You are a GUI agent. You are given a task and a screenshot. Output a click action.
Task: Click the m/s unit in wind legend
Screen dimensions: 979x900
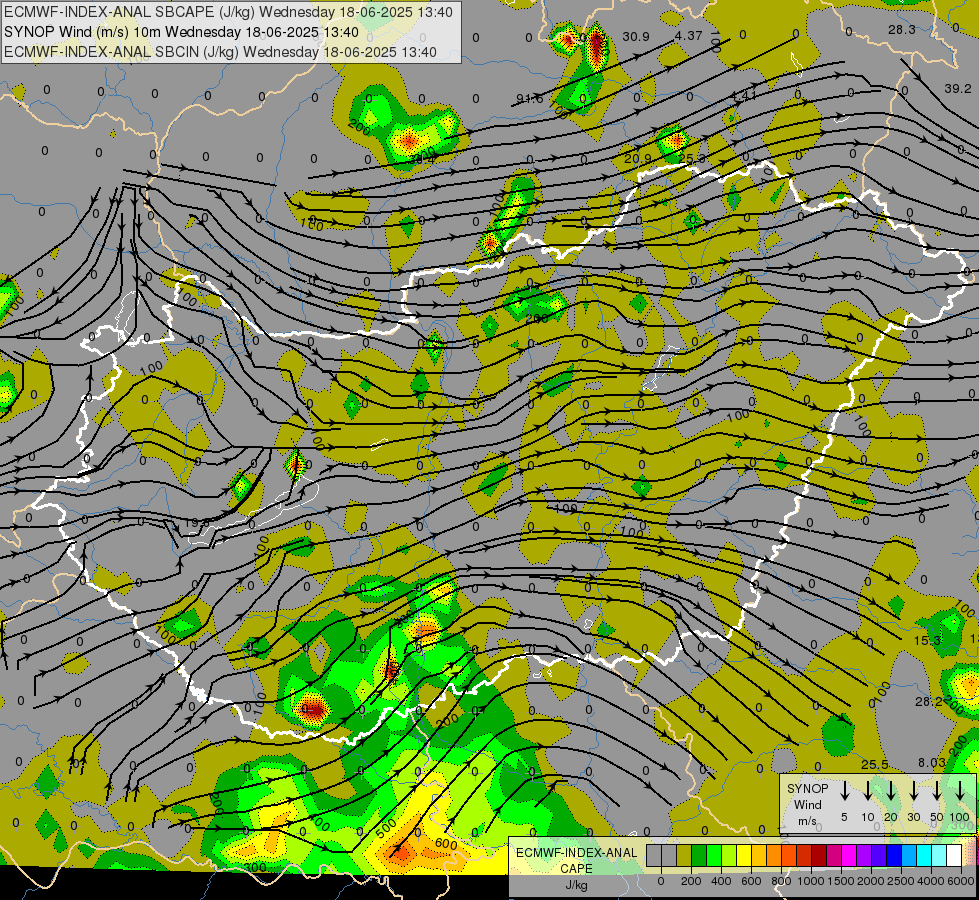[807, 821]
